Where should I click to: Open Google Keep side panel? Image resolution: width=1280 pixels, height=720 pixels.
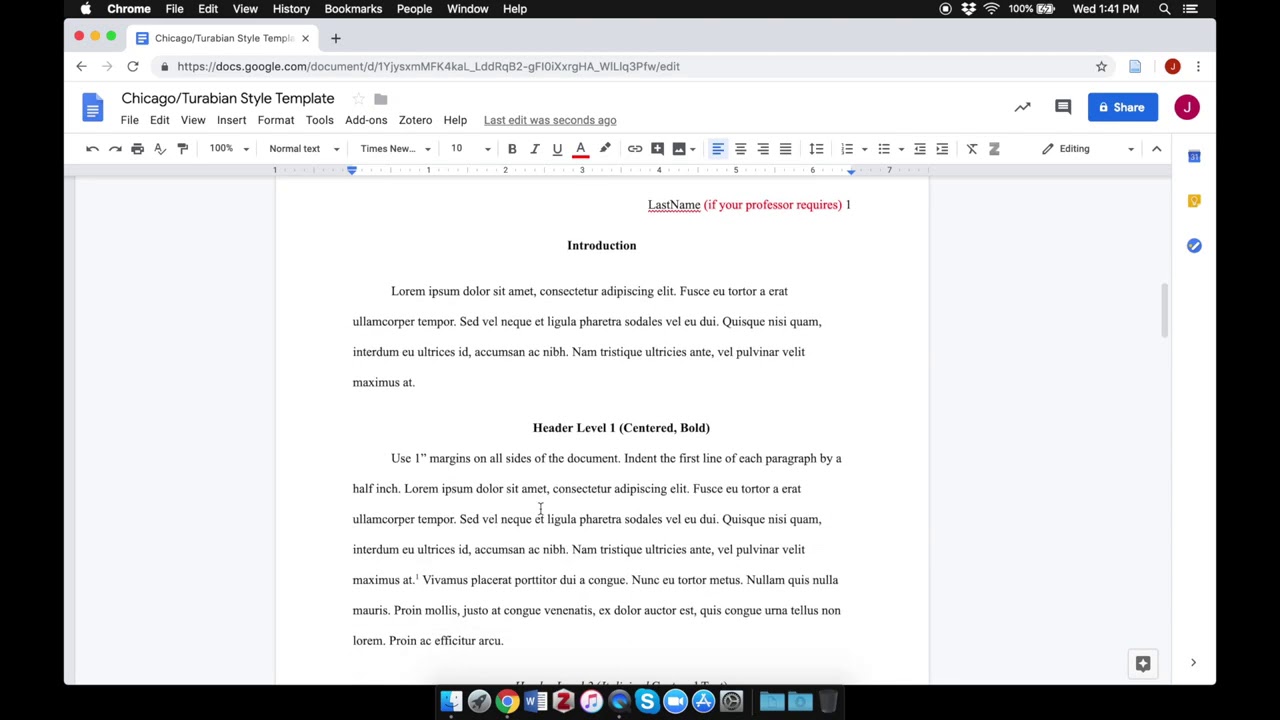[x=1194, y=201]
